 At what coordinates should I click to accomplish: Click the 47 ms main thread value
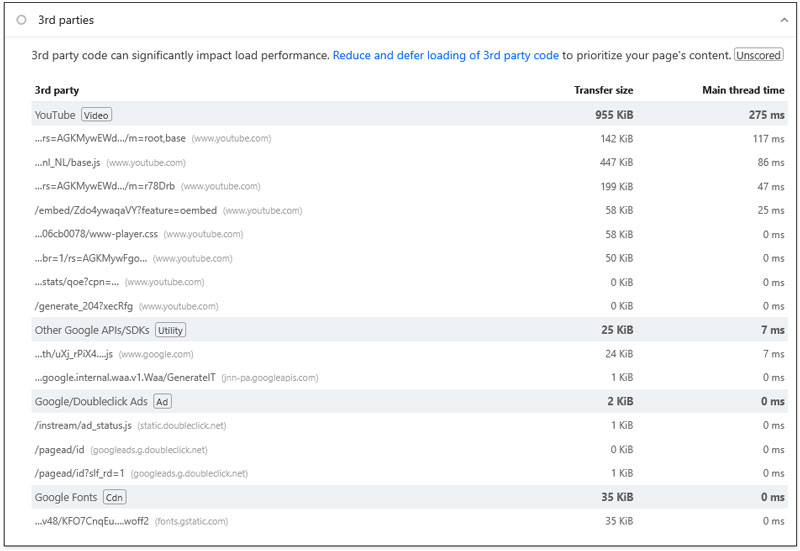pyautogui.click(x=771, y=186)
